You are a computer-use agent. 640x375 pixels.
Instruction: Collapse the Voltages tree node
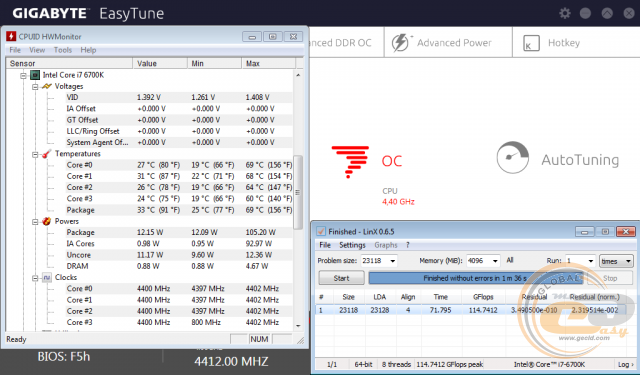click(x=35, y=87)
